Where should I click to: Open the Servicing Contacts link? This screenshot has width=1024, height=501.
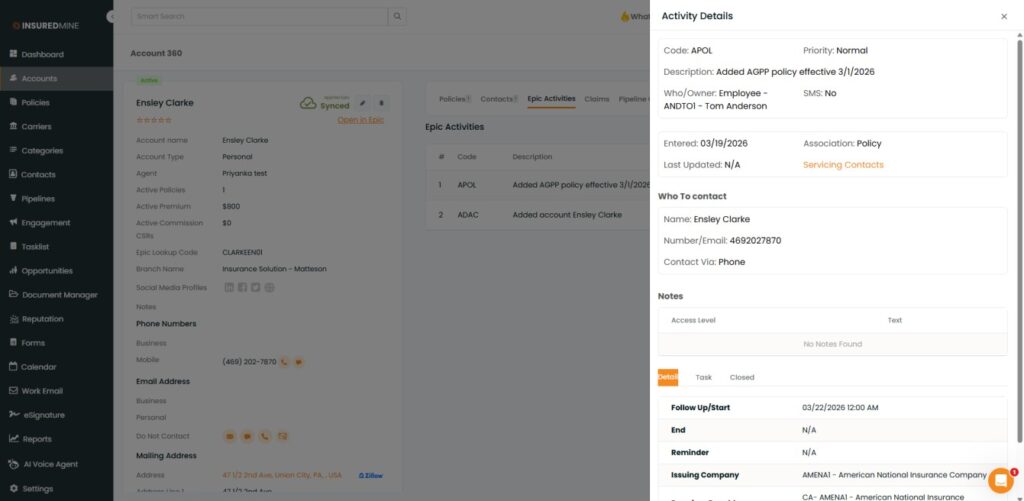click(x=843, y=165)
